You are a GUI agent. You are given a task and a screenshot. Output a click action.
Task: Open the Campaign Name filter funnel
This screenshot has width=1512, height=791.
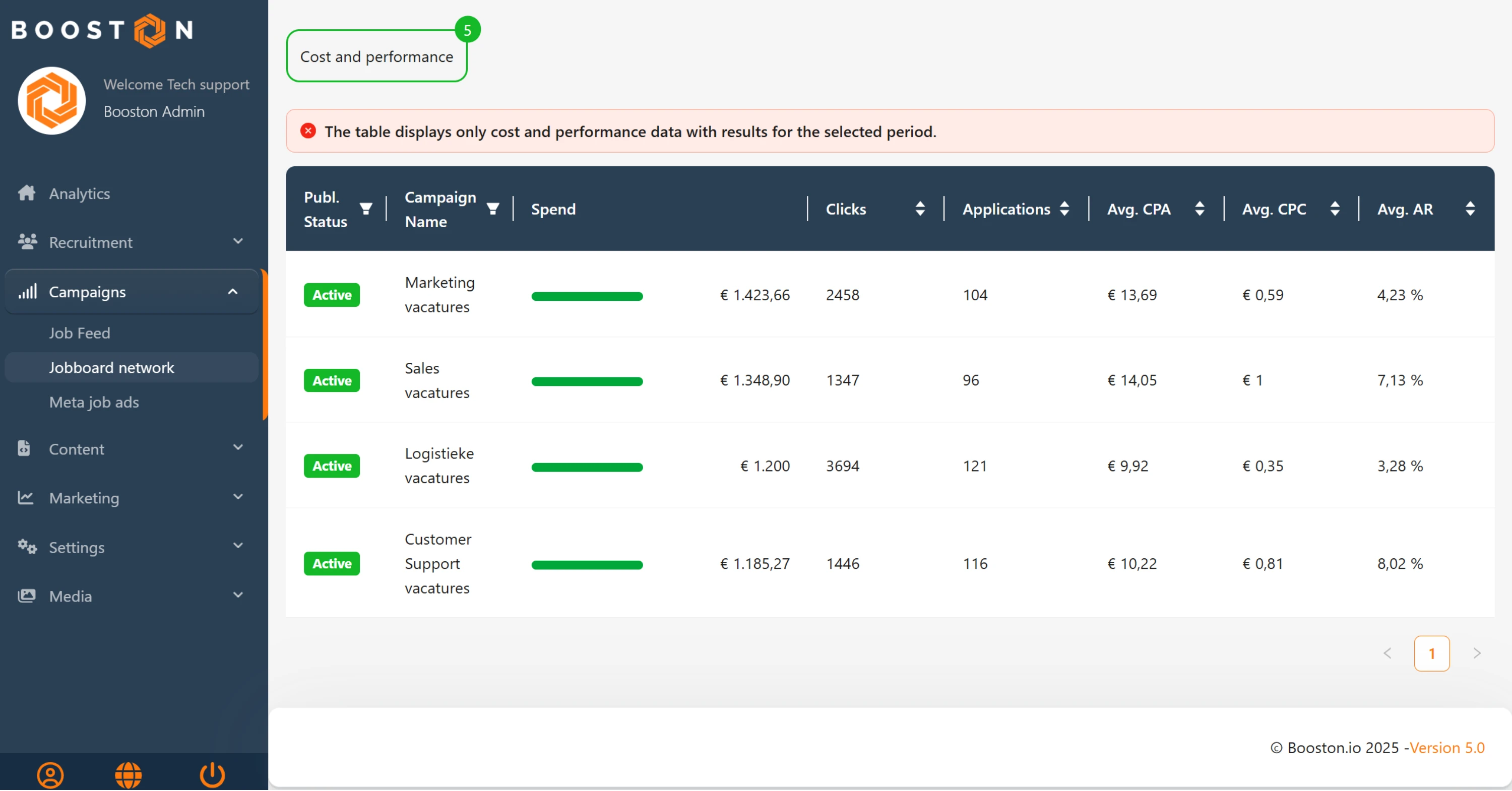[492, 209]
